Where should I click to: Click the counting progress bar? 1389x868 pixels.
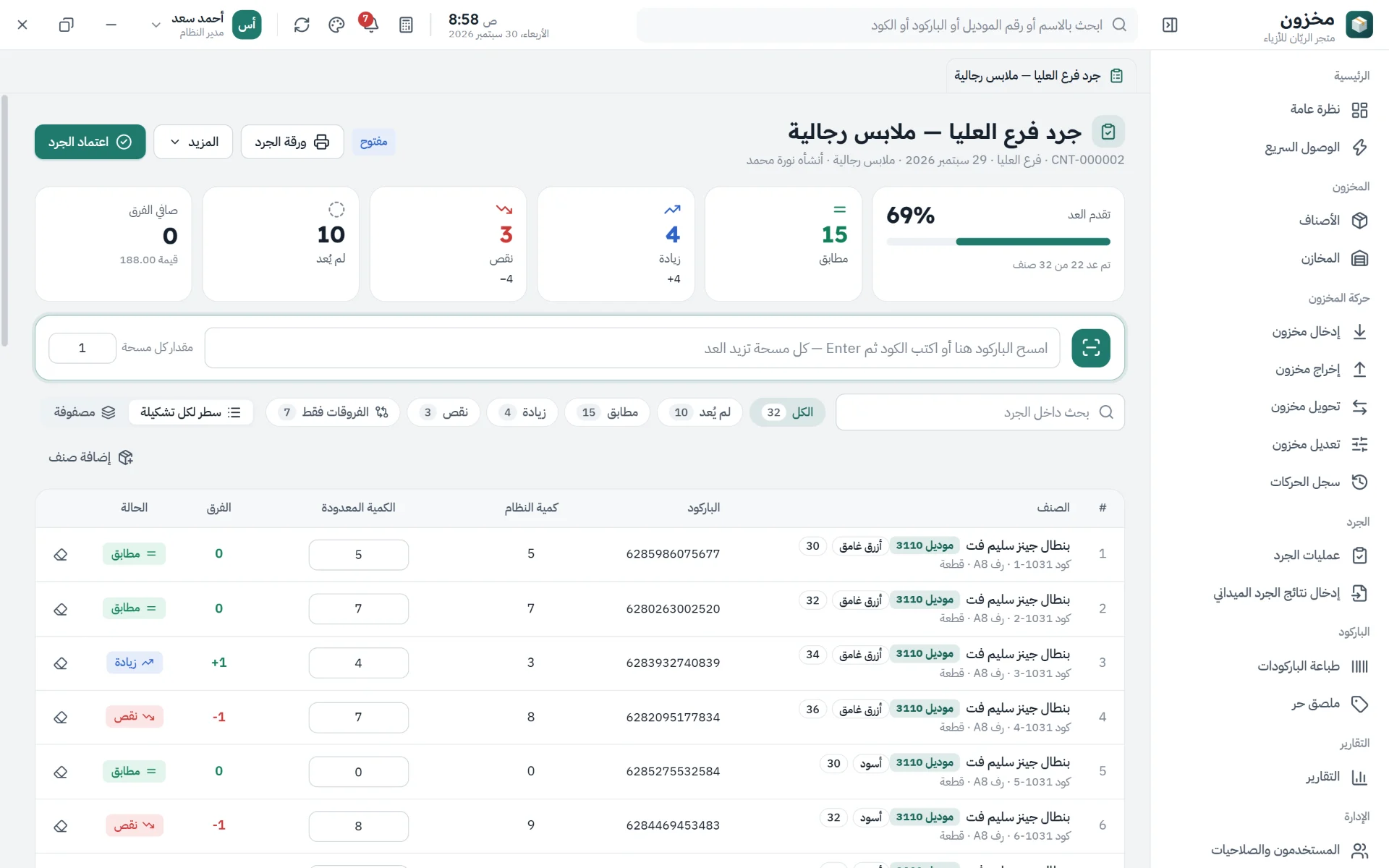tap(998, 242)
